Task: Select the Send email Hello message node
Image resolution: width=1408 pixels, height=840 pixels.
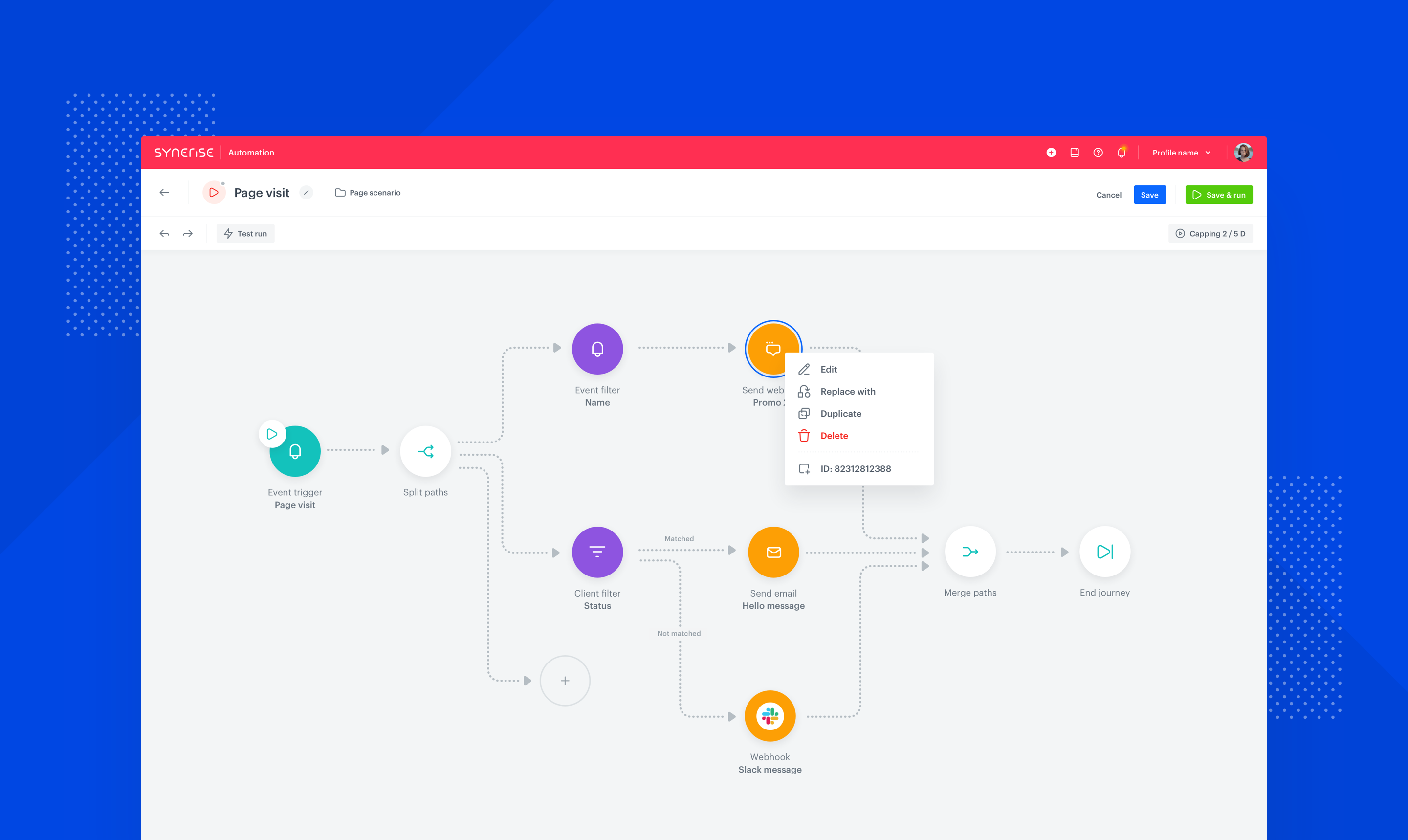Action: (773, 552)
